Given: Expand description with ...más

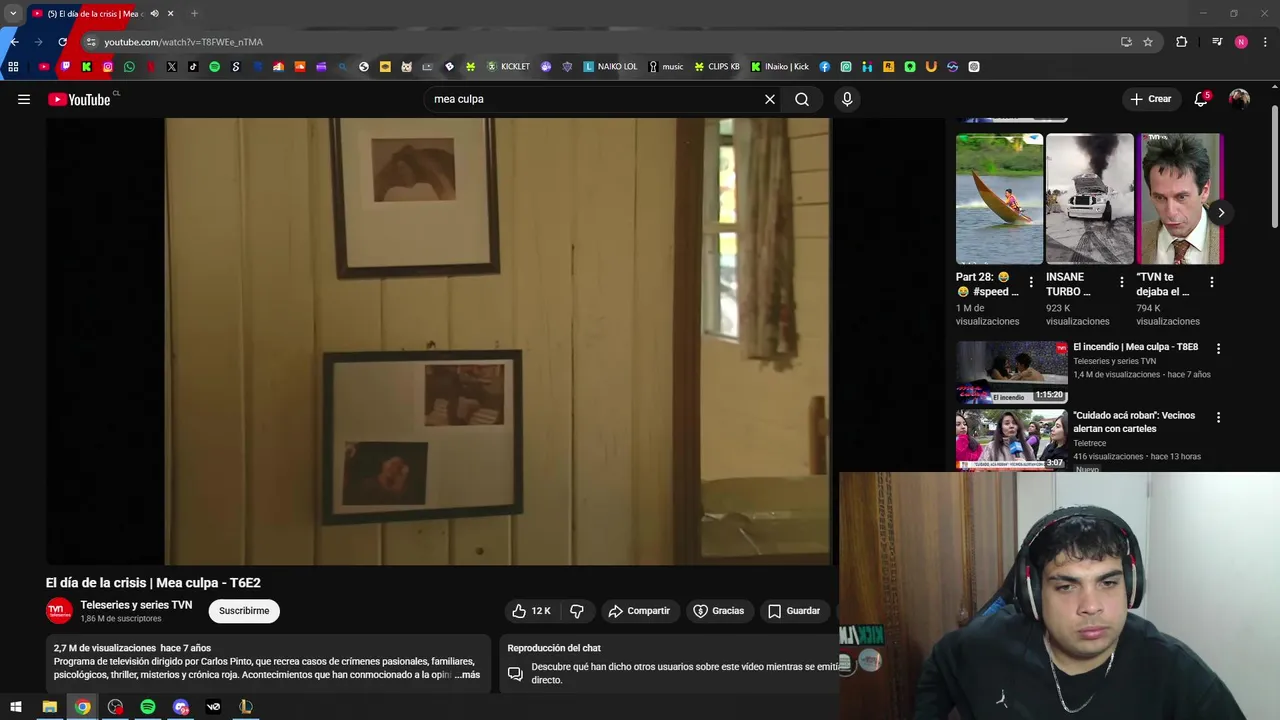Looking at the screenshot, I should (467, 675).
